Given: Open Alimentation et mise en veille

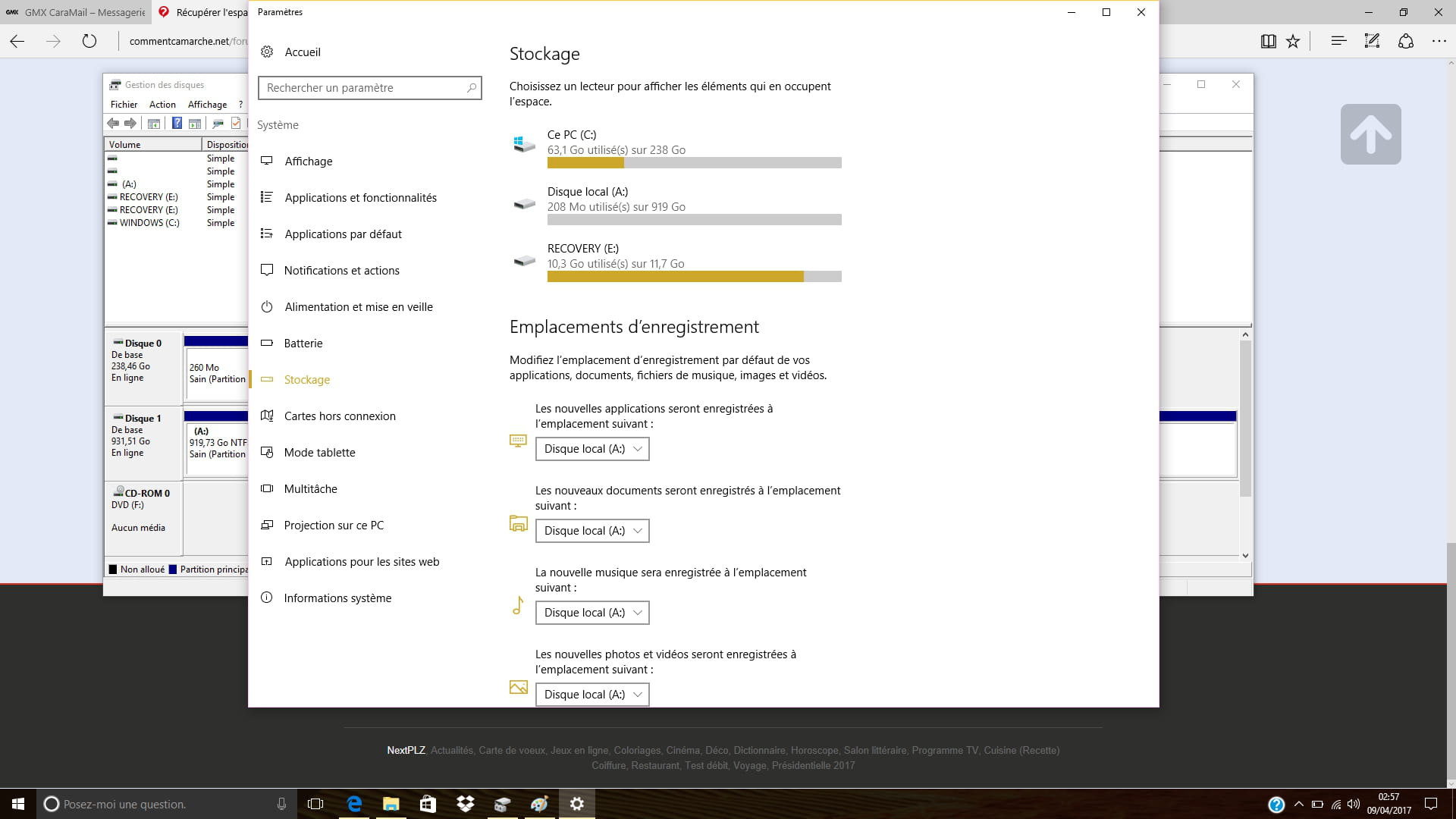Looking at the screenshot, I should [358, 307].
